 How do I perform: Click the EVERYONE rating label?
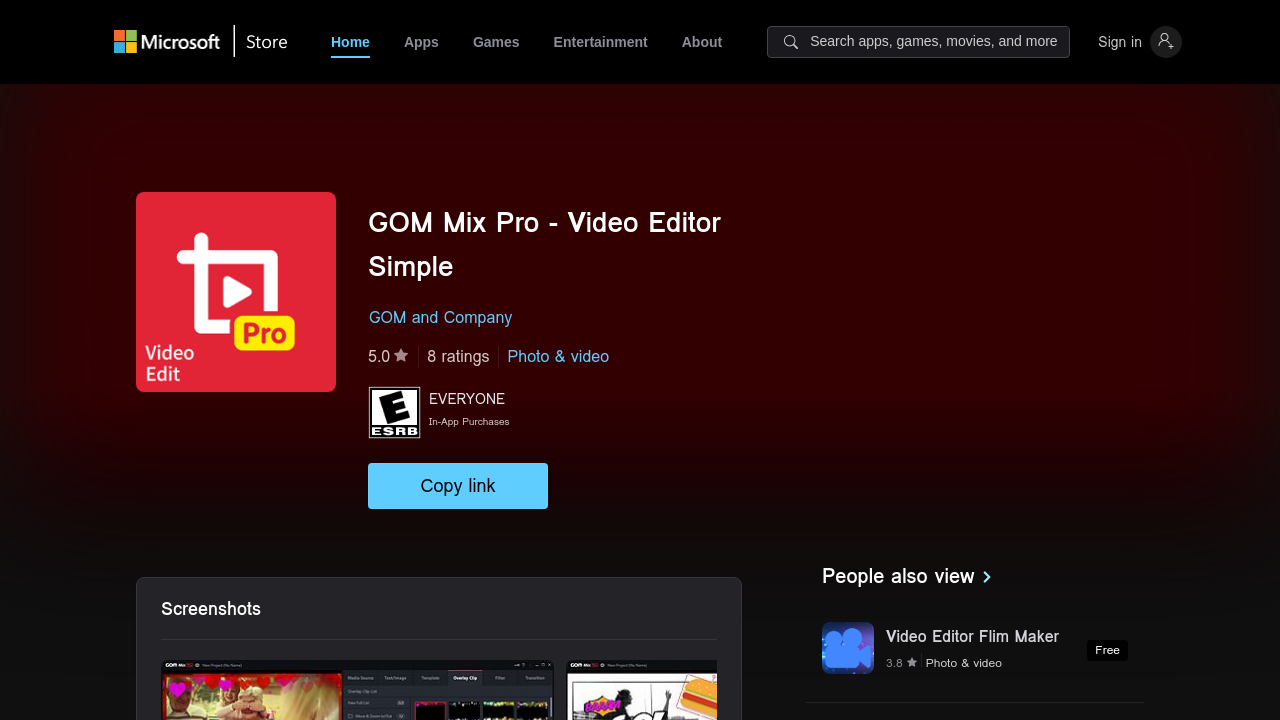pyautogui.click(x=467, y=399)
